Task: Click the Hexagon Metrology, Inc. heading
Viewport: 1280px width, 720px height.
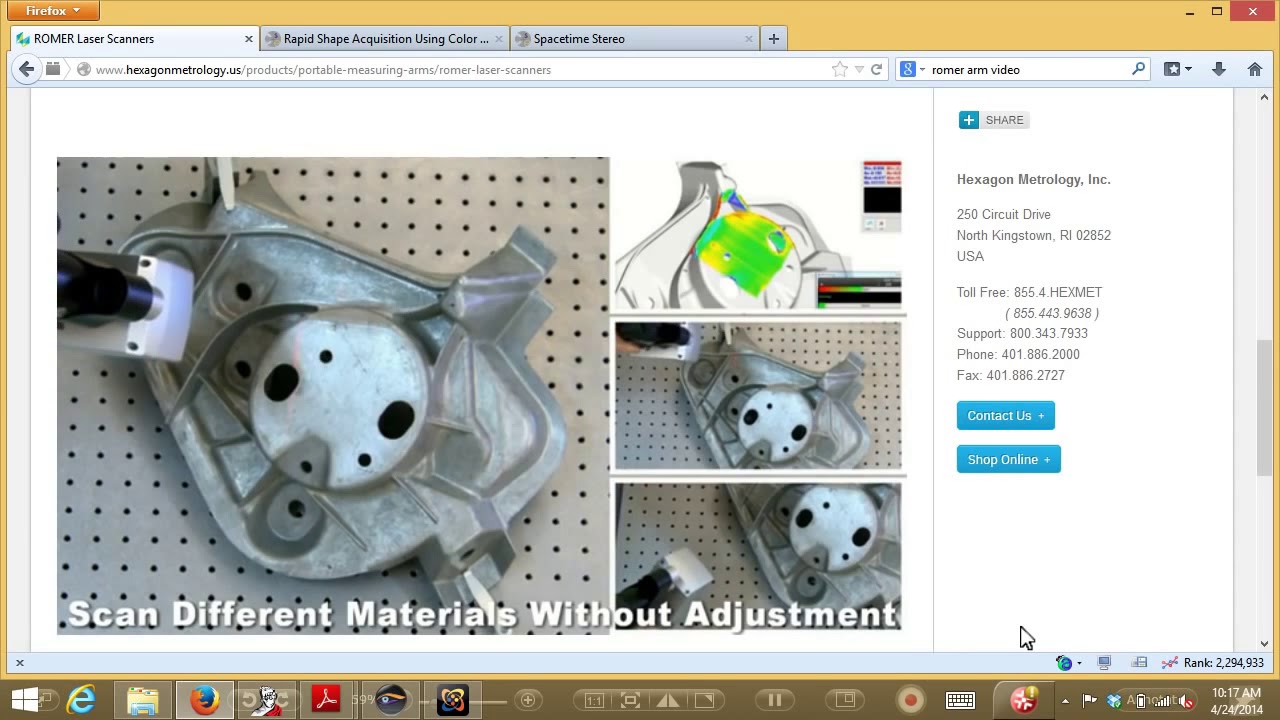Action: pos(1033,180)
